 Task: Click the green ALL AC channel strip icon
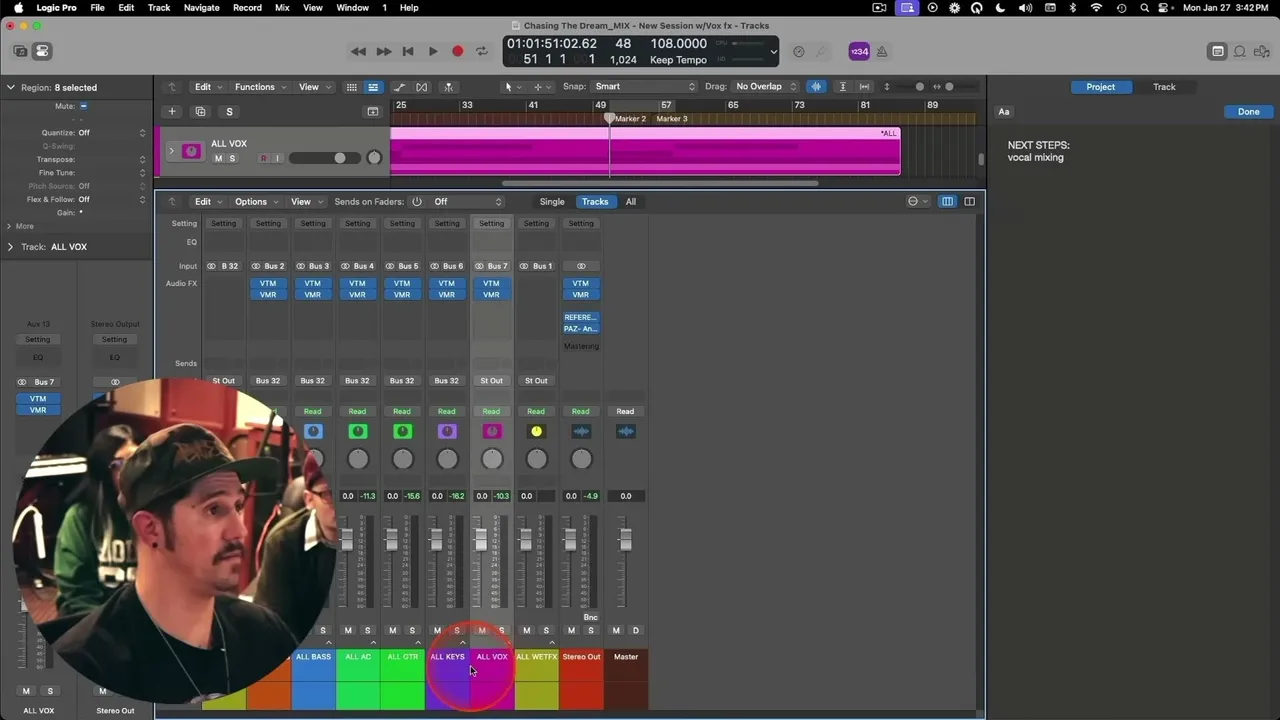357,431
